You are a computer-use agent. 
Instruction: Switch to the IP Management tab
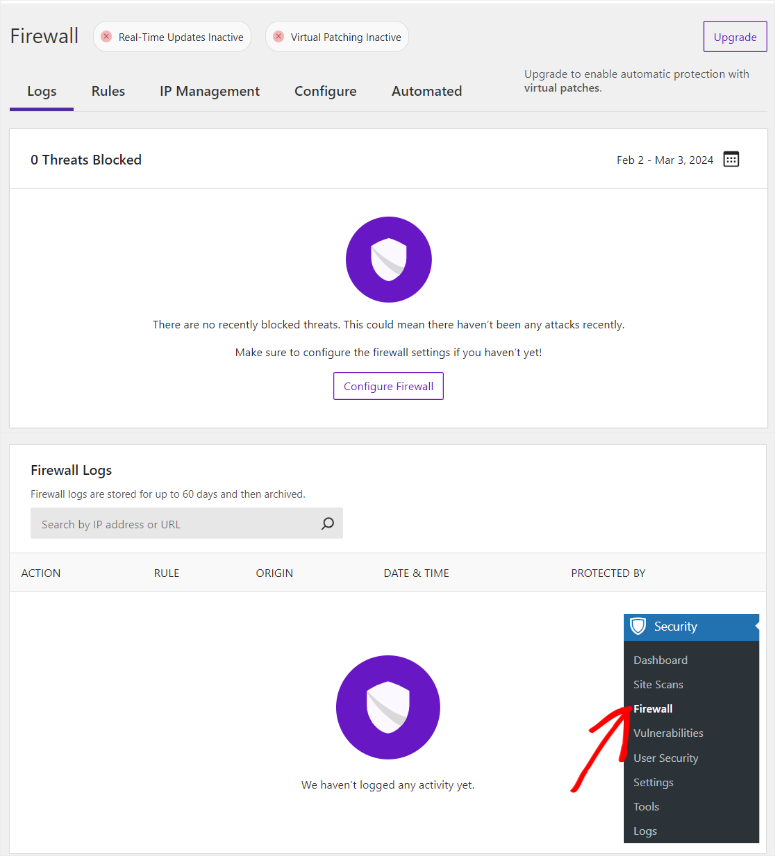[x=209, y=91]
